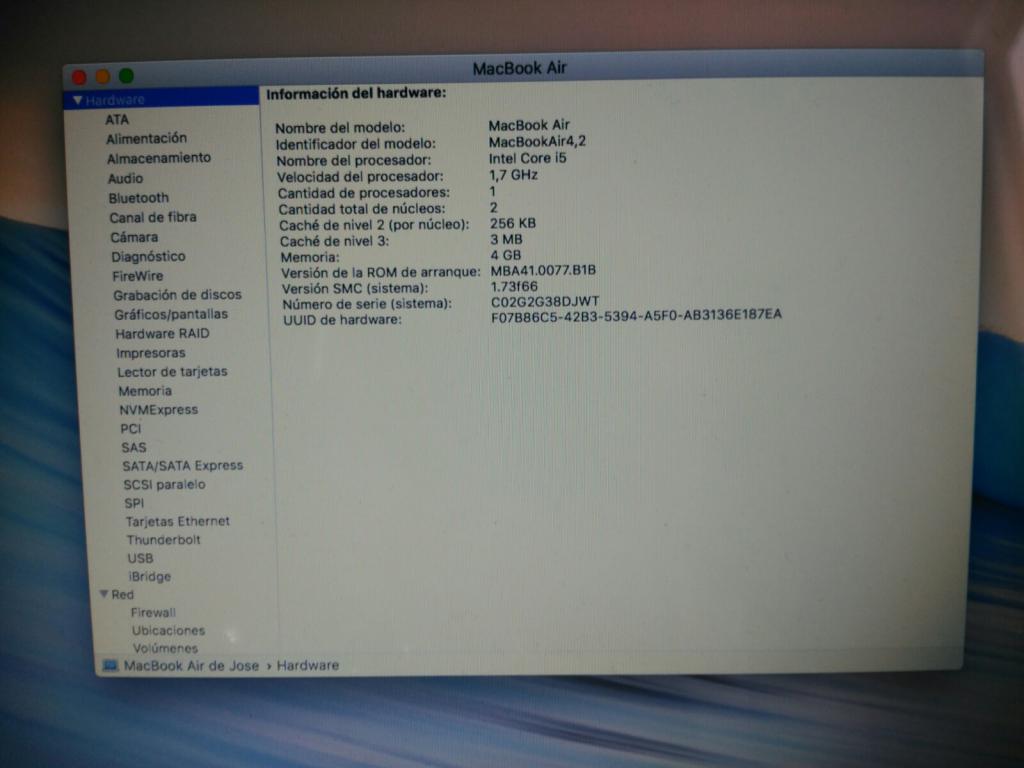
Task: Select Grabación de discos
Action: (x=178, y=295)
